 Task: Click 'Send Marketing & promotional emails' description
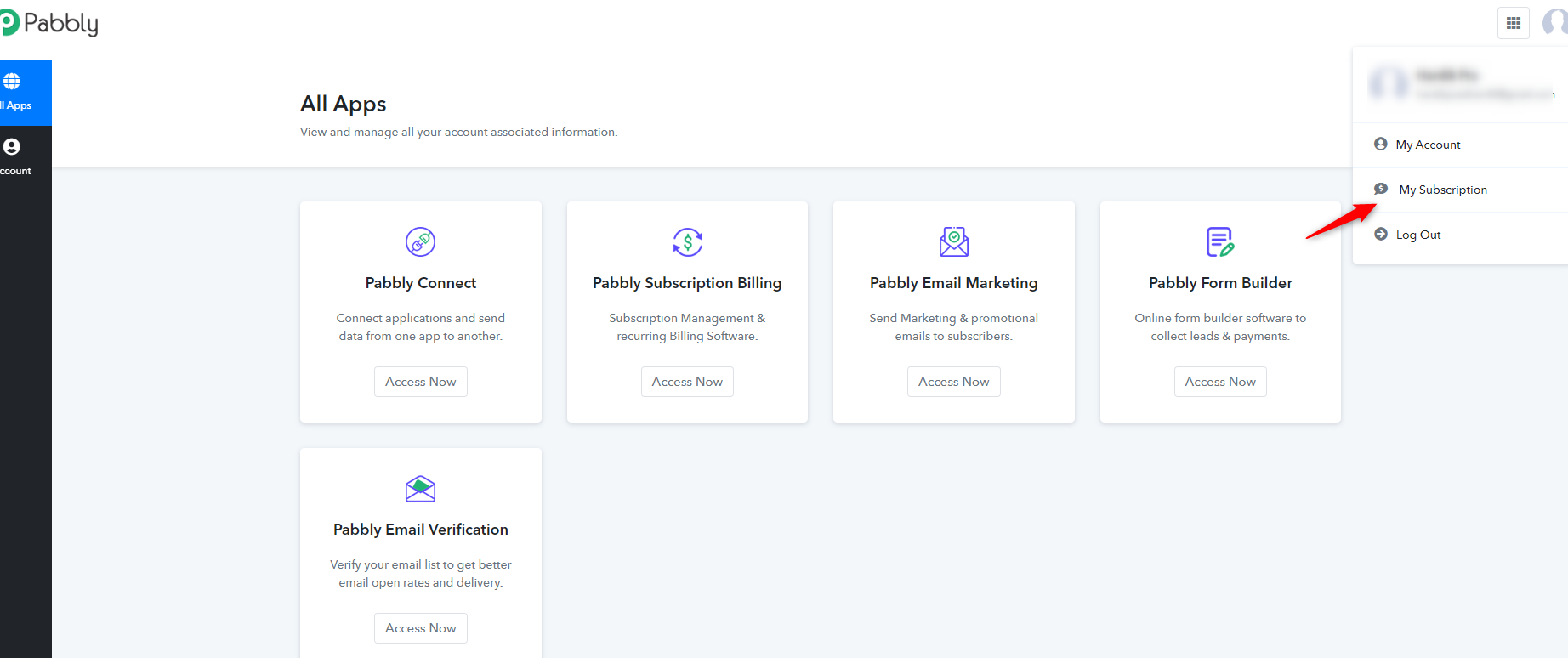pos(954,327)
